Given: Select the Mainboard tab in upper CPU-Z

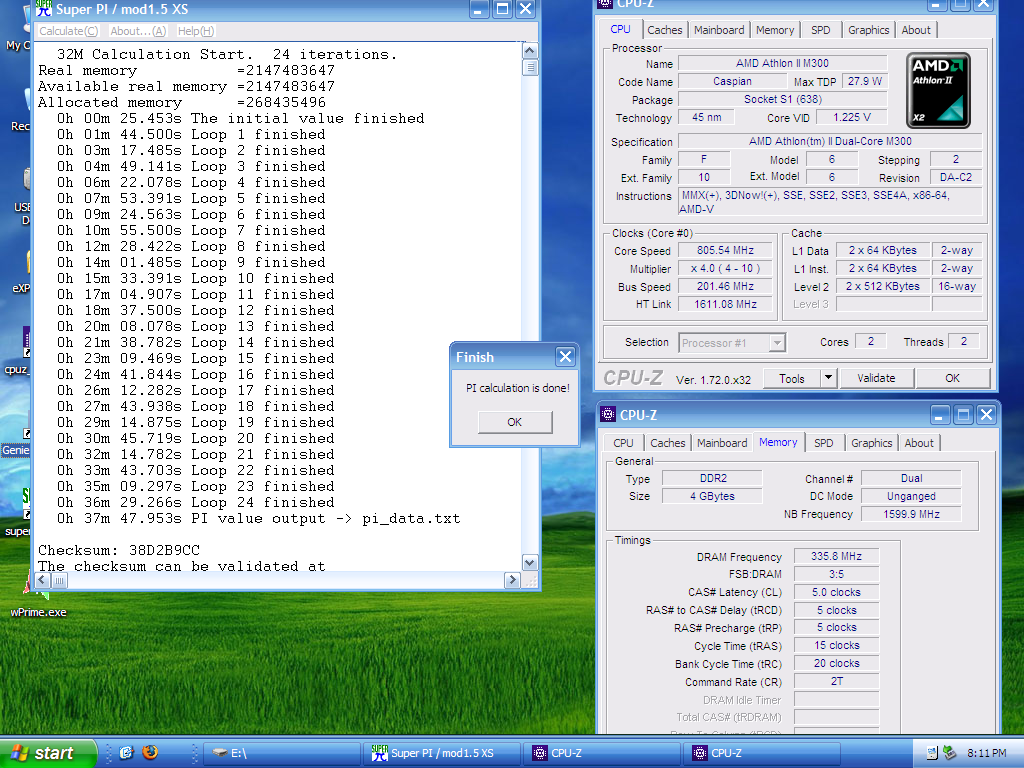Looking at the screenshot, I should 718,30.
